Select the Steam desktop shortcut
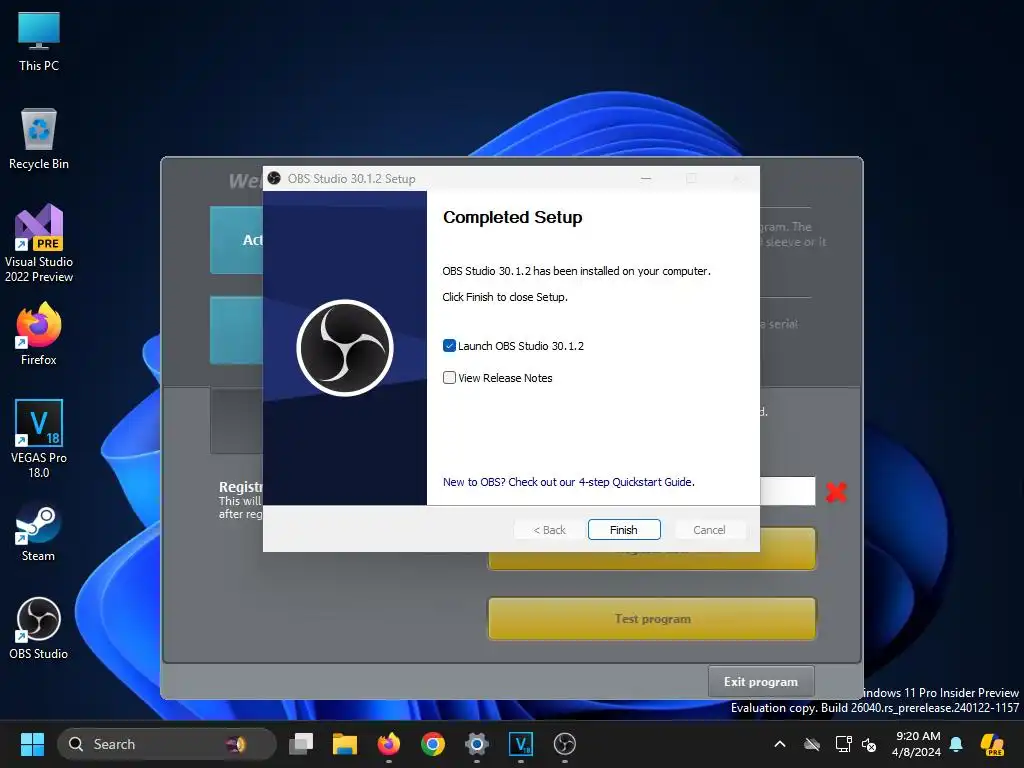 39,531
